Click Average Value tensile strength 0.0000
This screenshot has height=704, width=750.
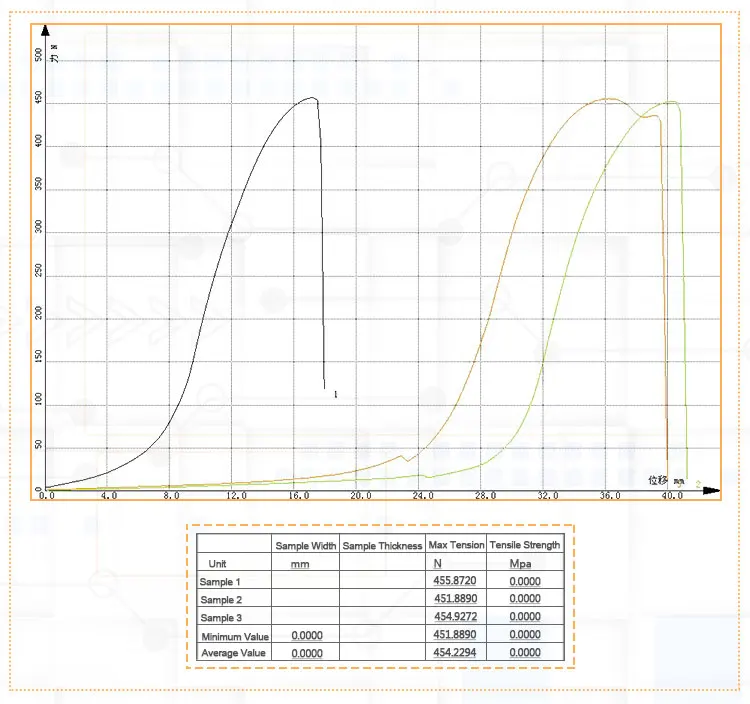pyautogui.click(x=525, y=652)
